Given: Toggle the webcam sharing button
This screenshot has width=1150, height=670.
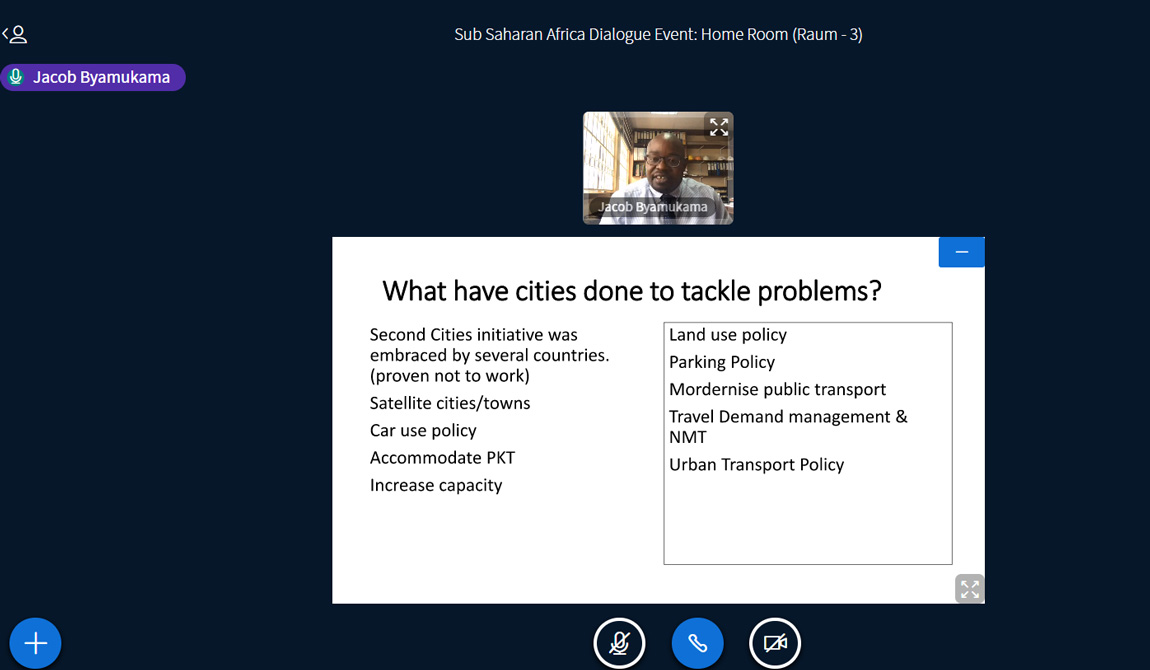Looking at the screenshot, I should tap(775, 644).
